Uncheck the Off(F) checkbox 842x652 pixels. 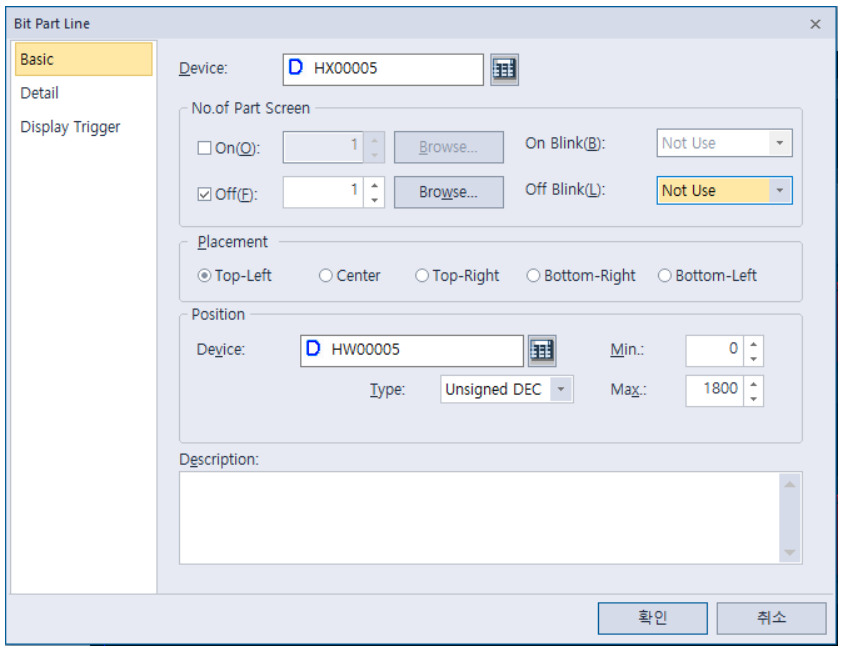tap(205, 195)
